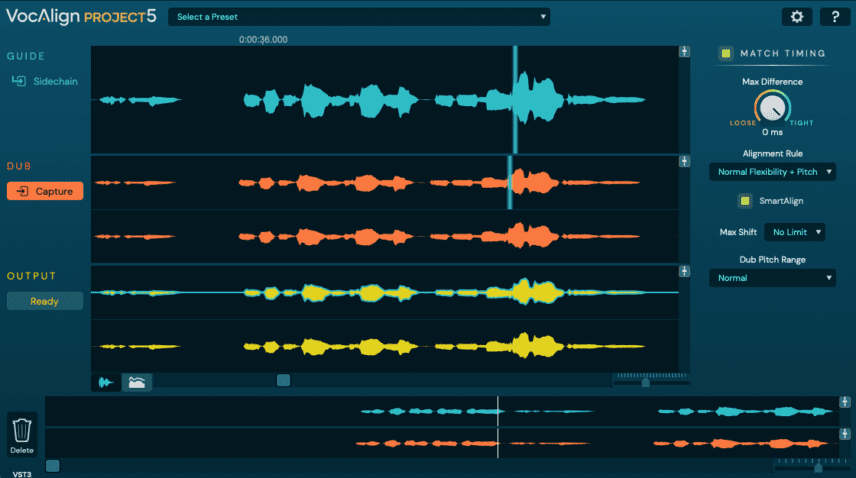This screenshot has width=856, height=478.
Task: Click the Sidechain input icon
Action: [x=19, y=81]
